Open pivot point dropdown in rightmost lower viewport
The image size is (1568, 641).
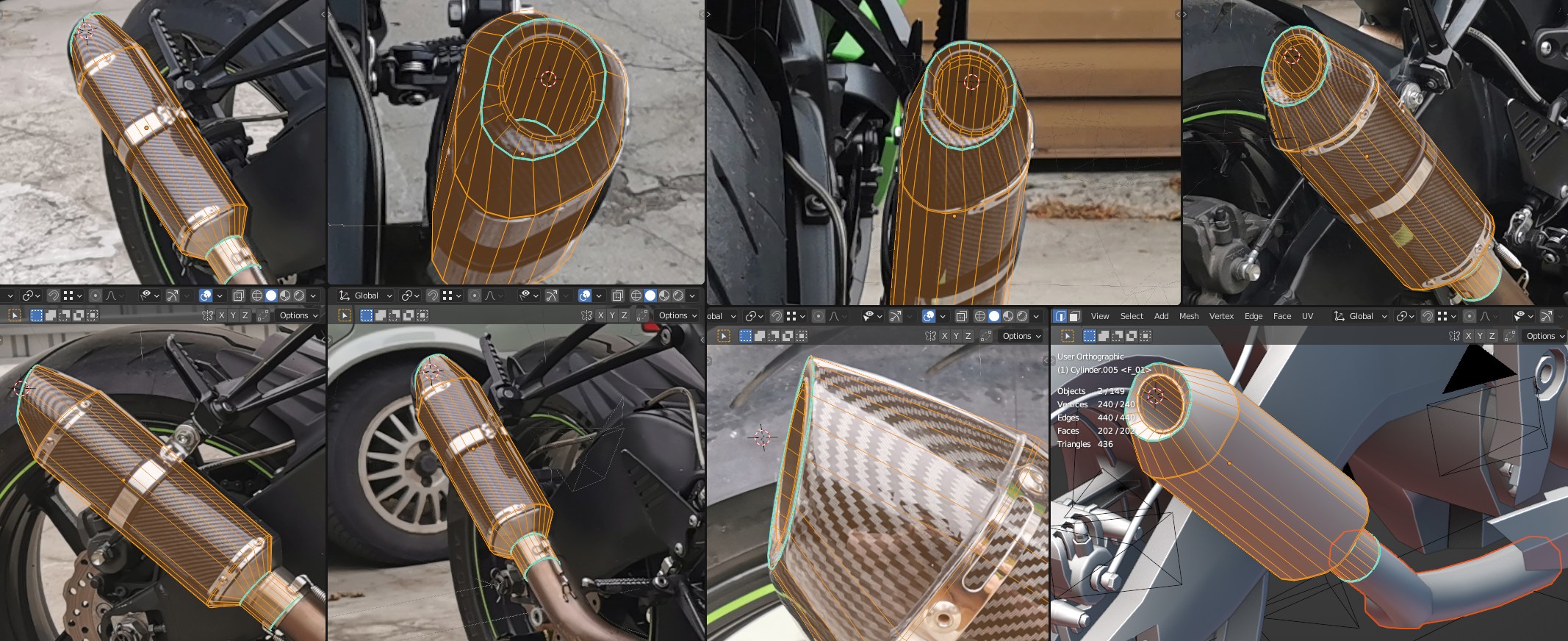click(x=1406, y=316)
